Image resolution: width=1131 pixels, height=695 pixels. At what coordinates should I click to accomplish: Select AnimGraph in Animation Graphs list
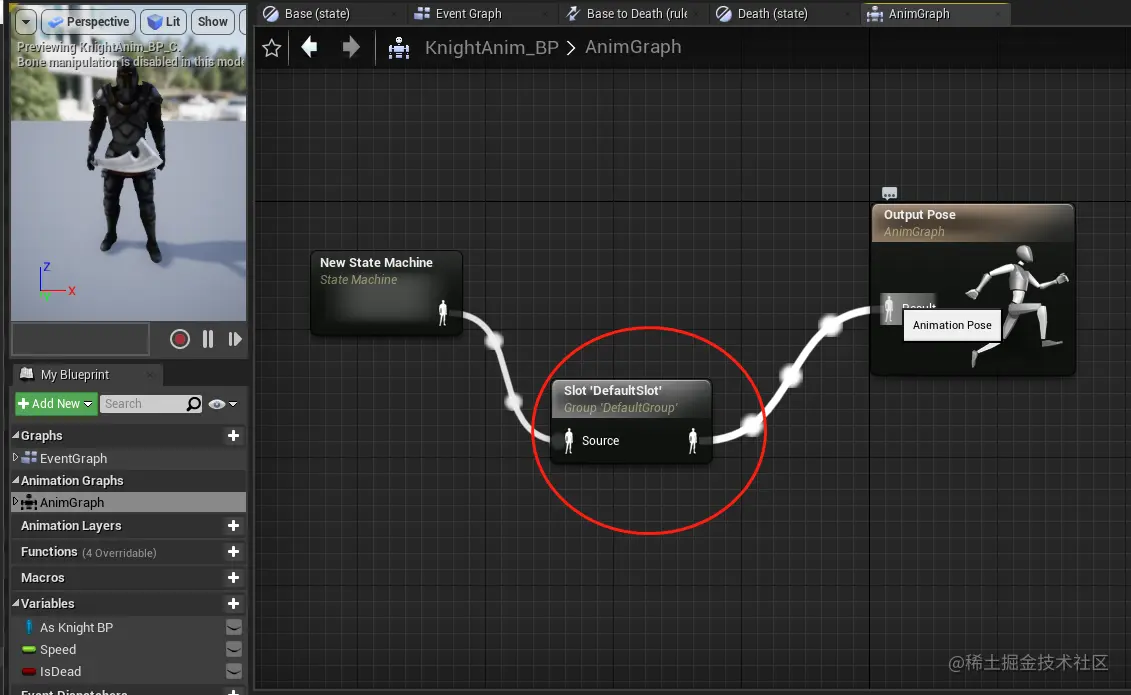click(130, 503)
